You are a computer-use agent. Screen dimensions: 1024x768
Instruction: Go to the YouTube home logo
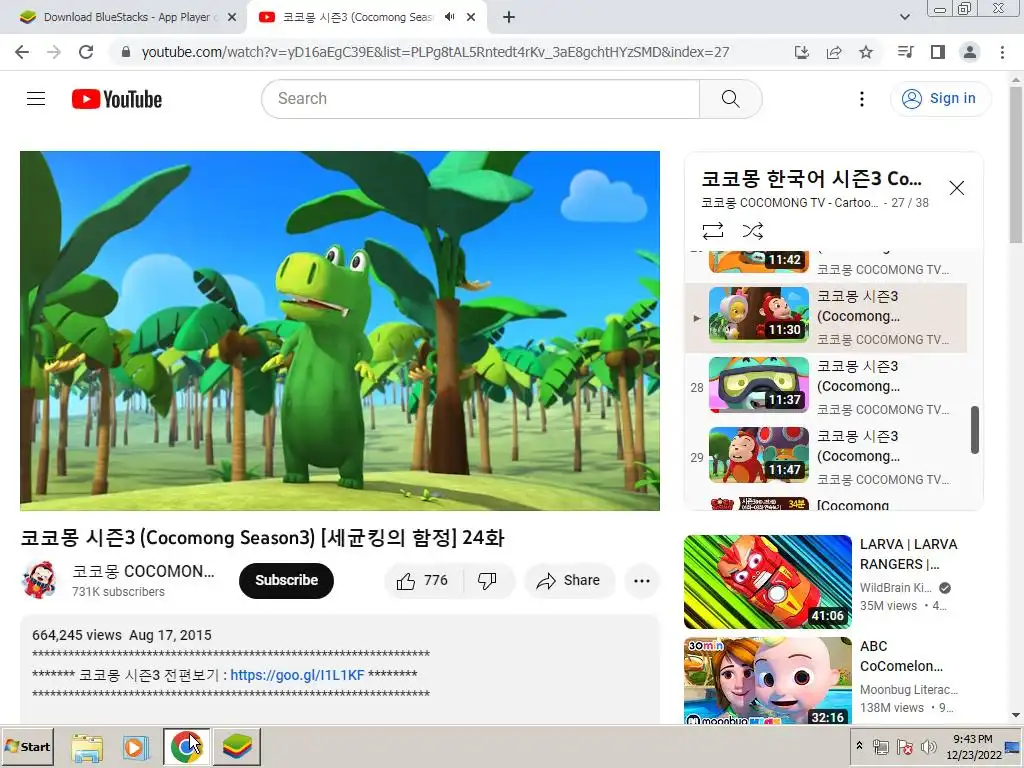pyautogui.click(x=117, y=99)
